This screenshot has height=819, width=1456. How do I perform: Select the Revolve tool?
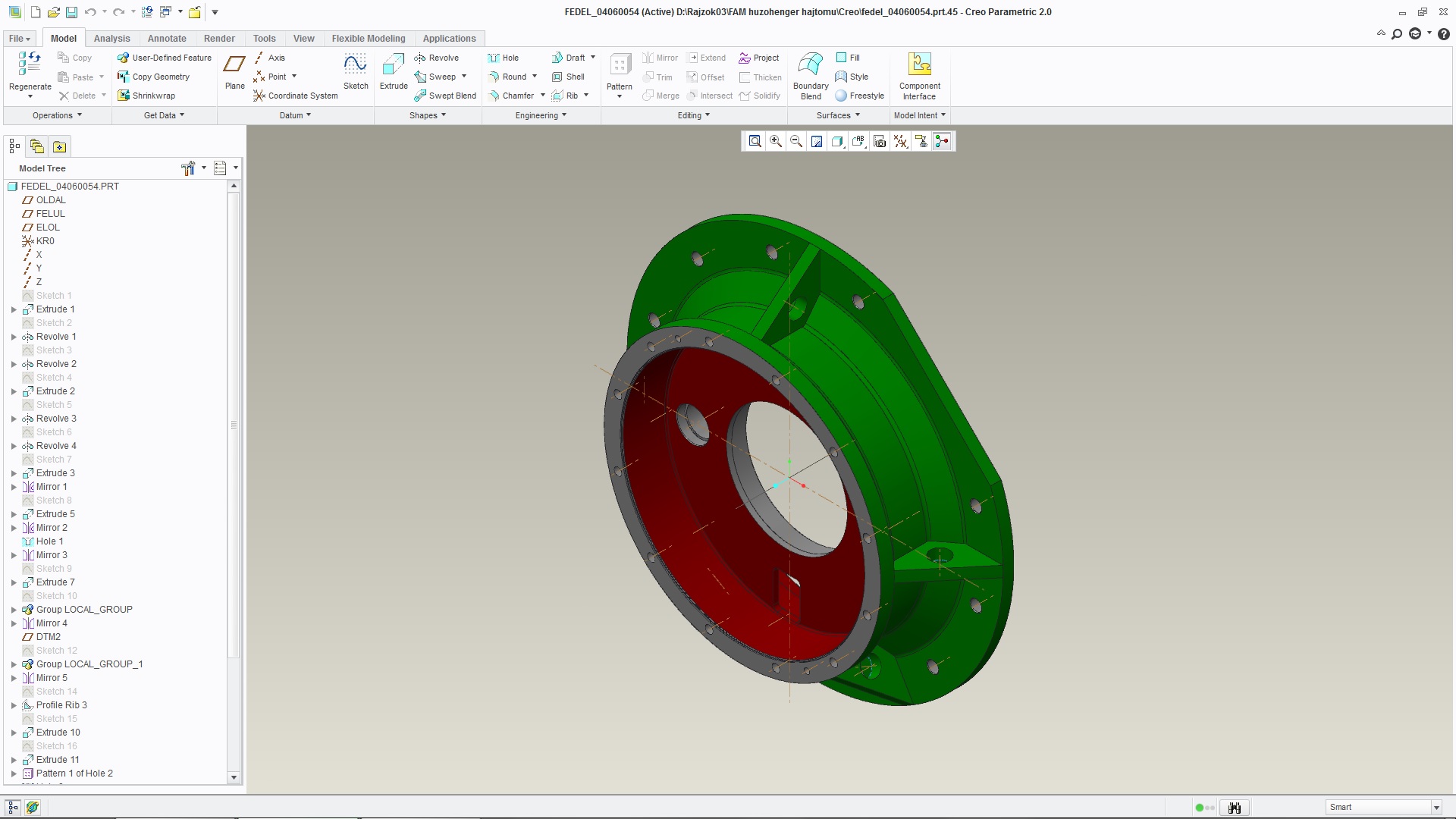[x=436, y=58]
